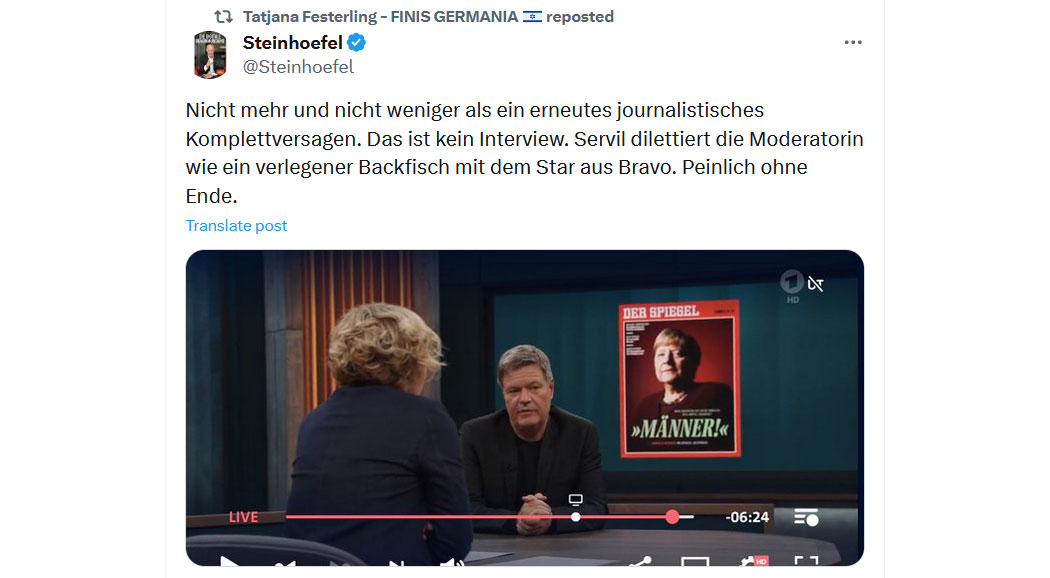Click the ARD channel logo in video
1050x578 pixels.
tap(792, 283)
